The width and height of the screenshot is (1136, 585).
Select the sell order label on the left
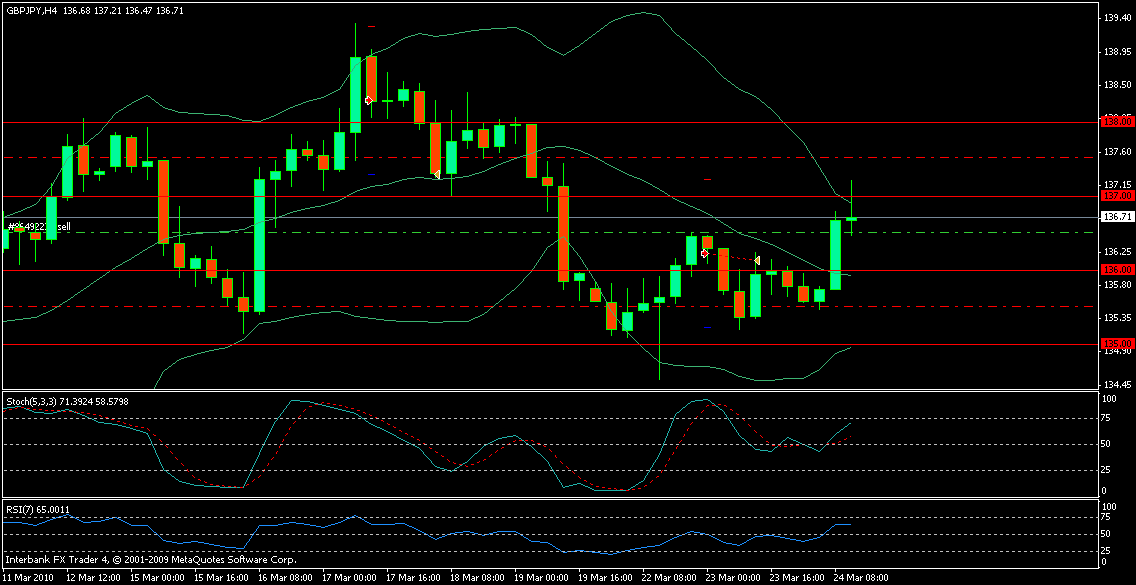pos(40,227)
